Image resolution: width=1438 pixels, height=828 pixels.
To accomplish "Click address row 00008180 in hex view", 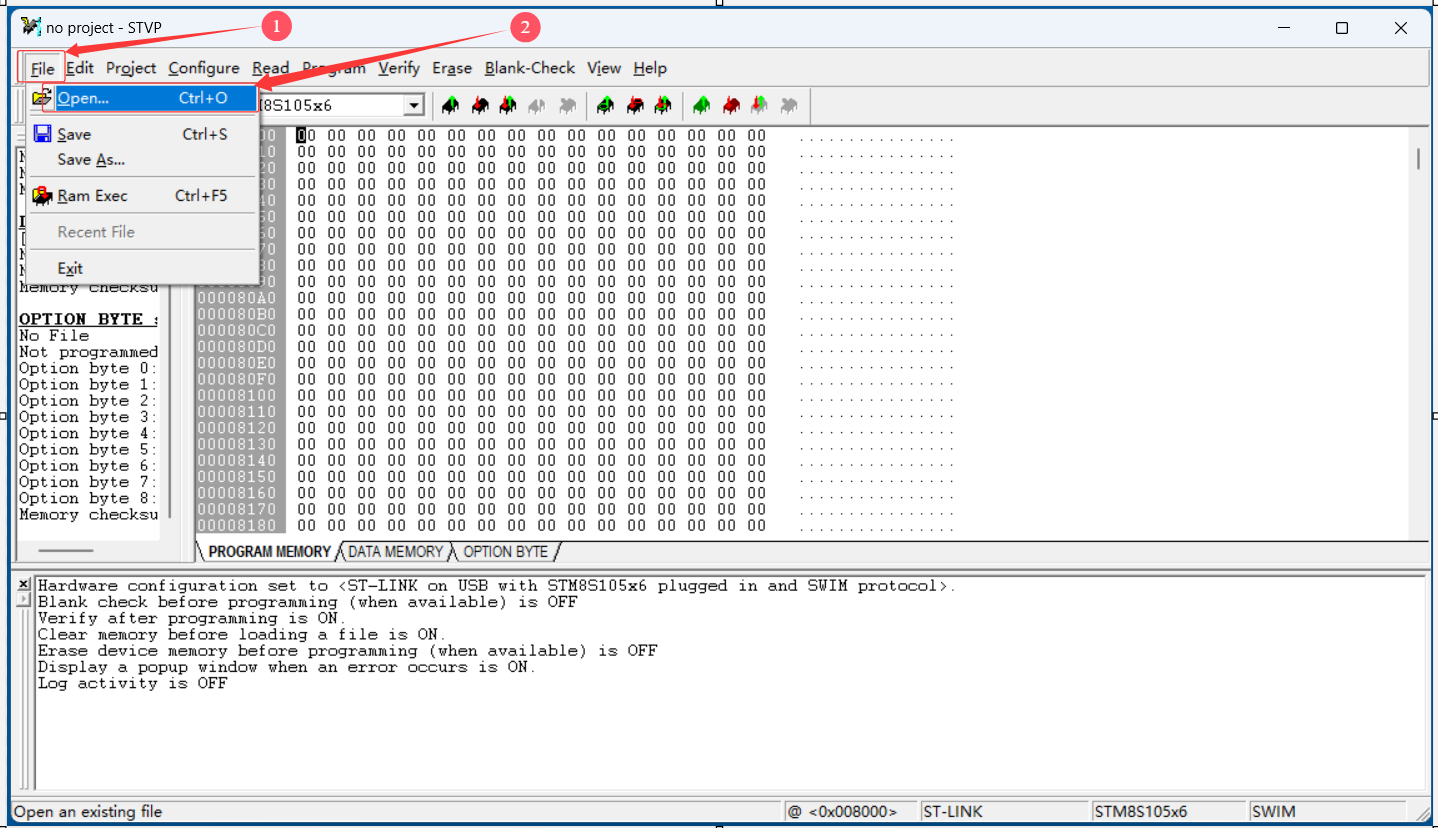I will point(237,525).
